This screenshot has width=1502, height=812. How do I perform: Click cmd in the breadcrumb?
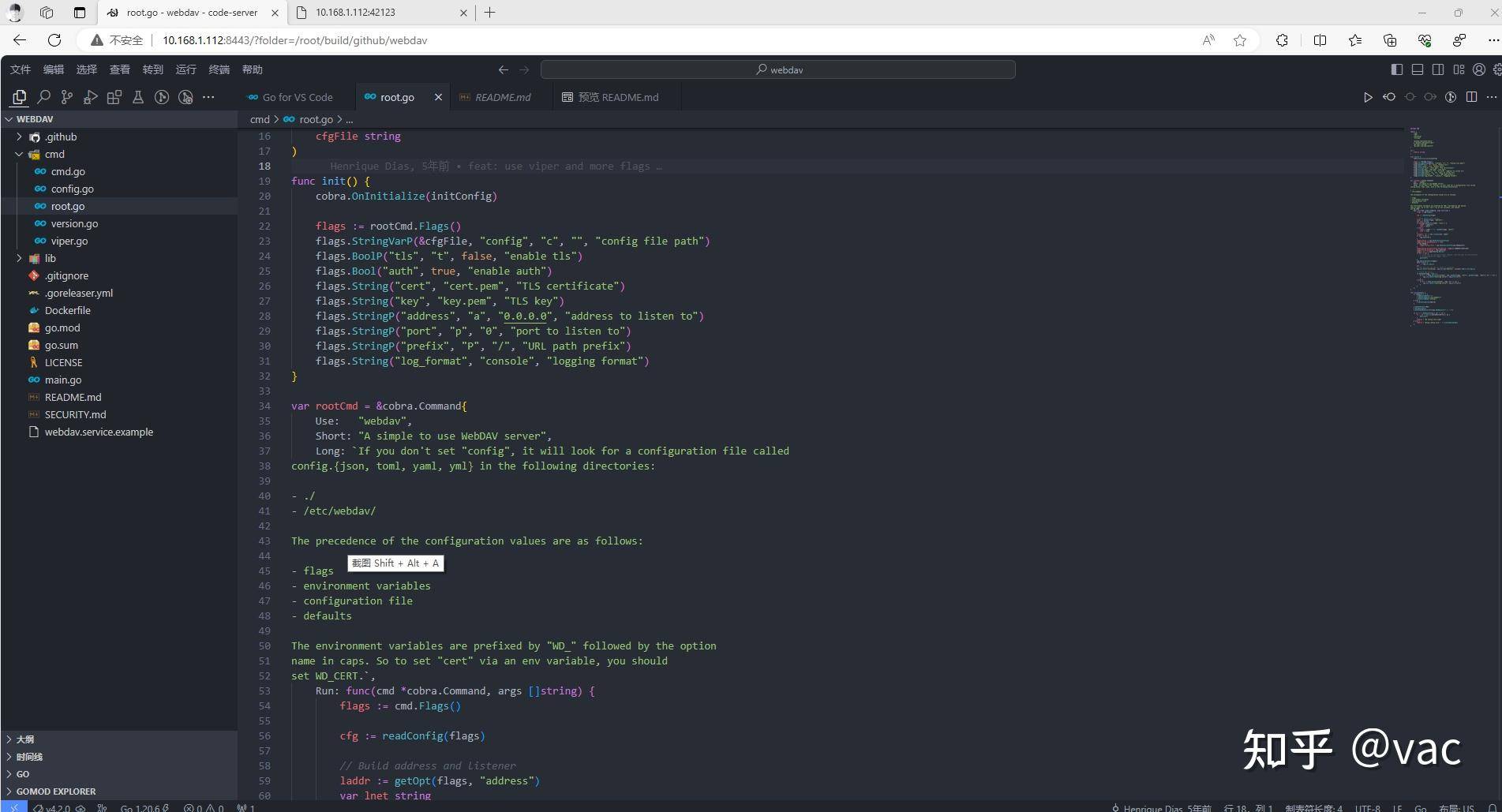point(260,119)
